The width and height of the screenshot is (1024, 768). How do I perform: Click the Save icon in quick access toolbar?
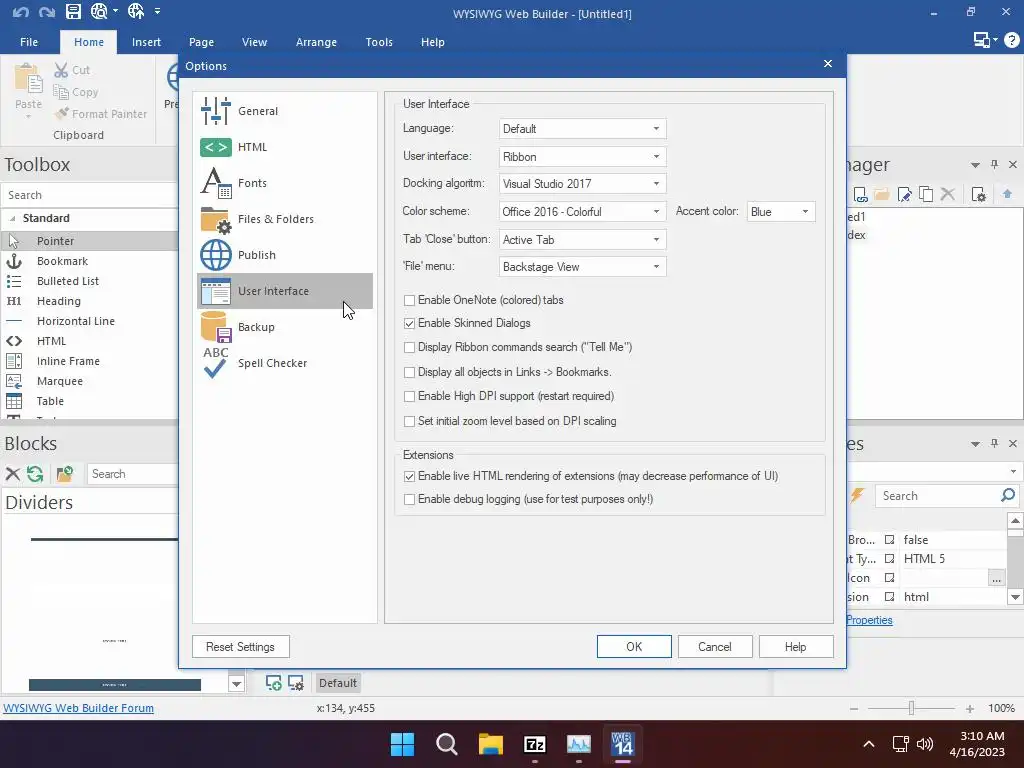click(73, 11)
